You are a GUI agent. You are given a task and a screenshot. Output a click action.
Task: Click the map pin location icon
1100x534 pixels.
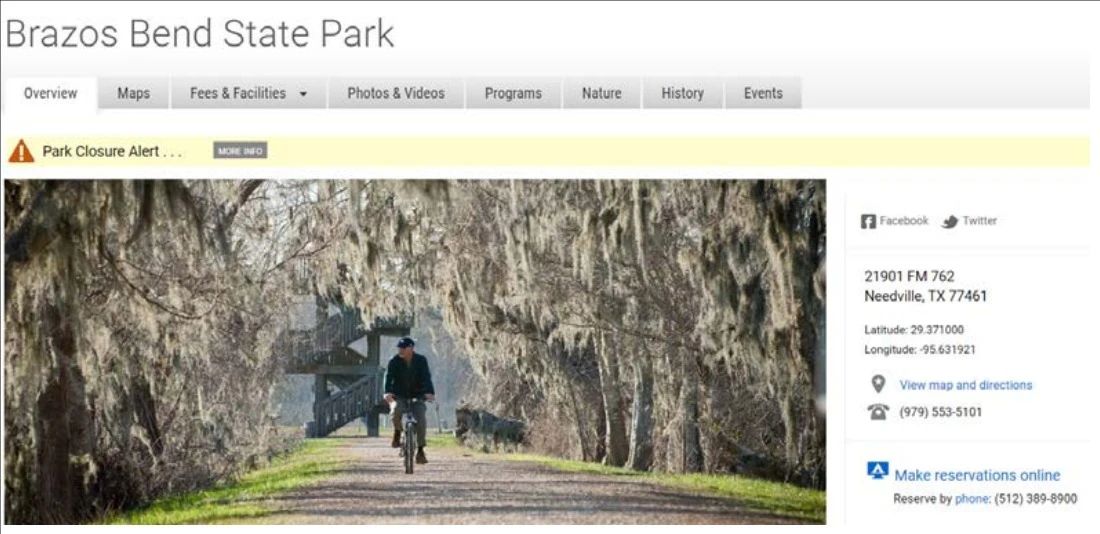[x=878, y=385]
